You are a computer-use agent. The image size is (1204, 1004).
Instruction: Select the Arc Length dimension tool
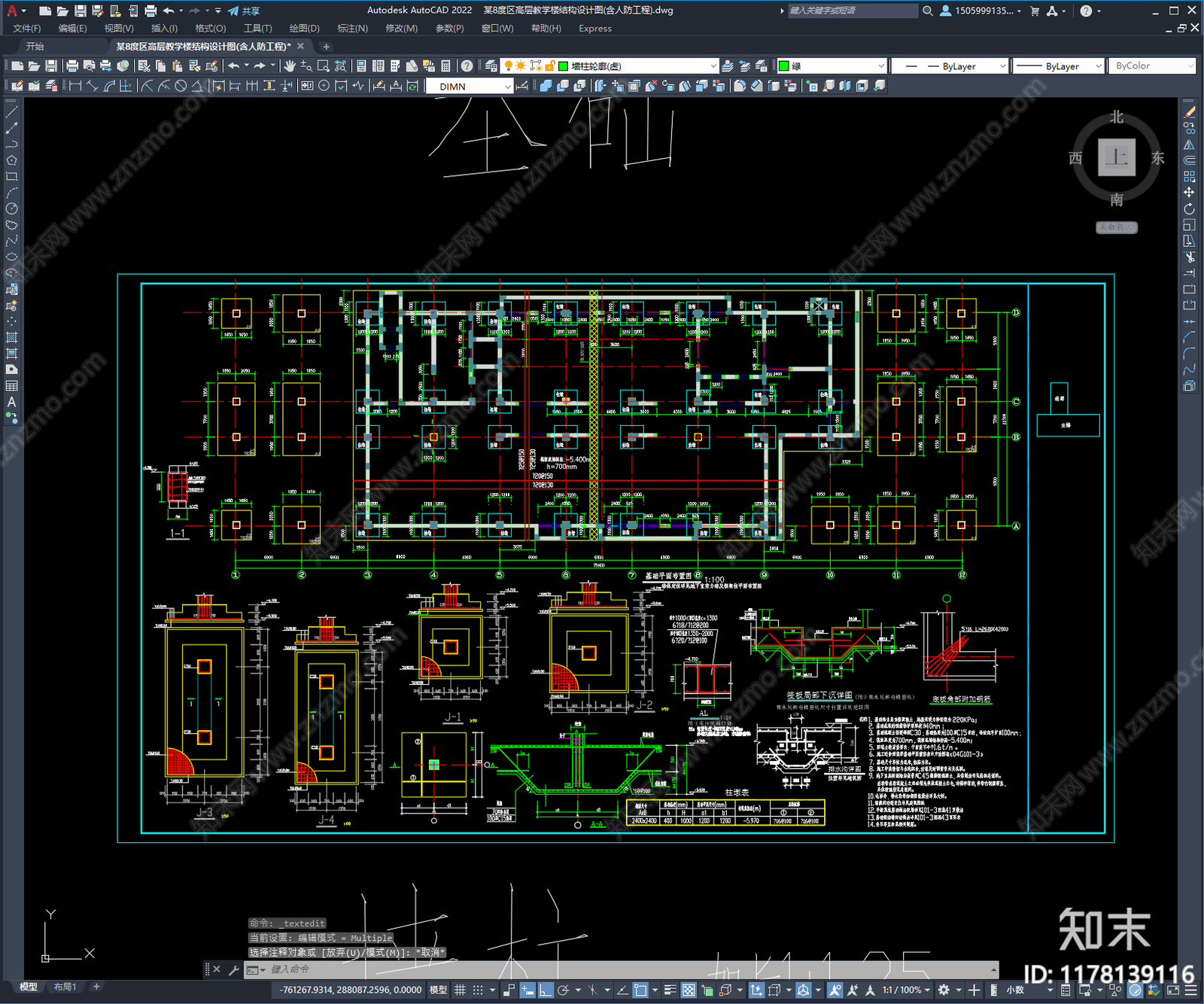pyautogui.click(x=110, y=86)
